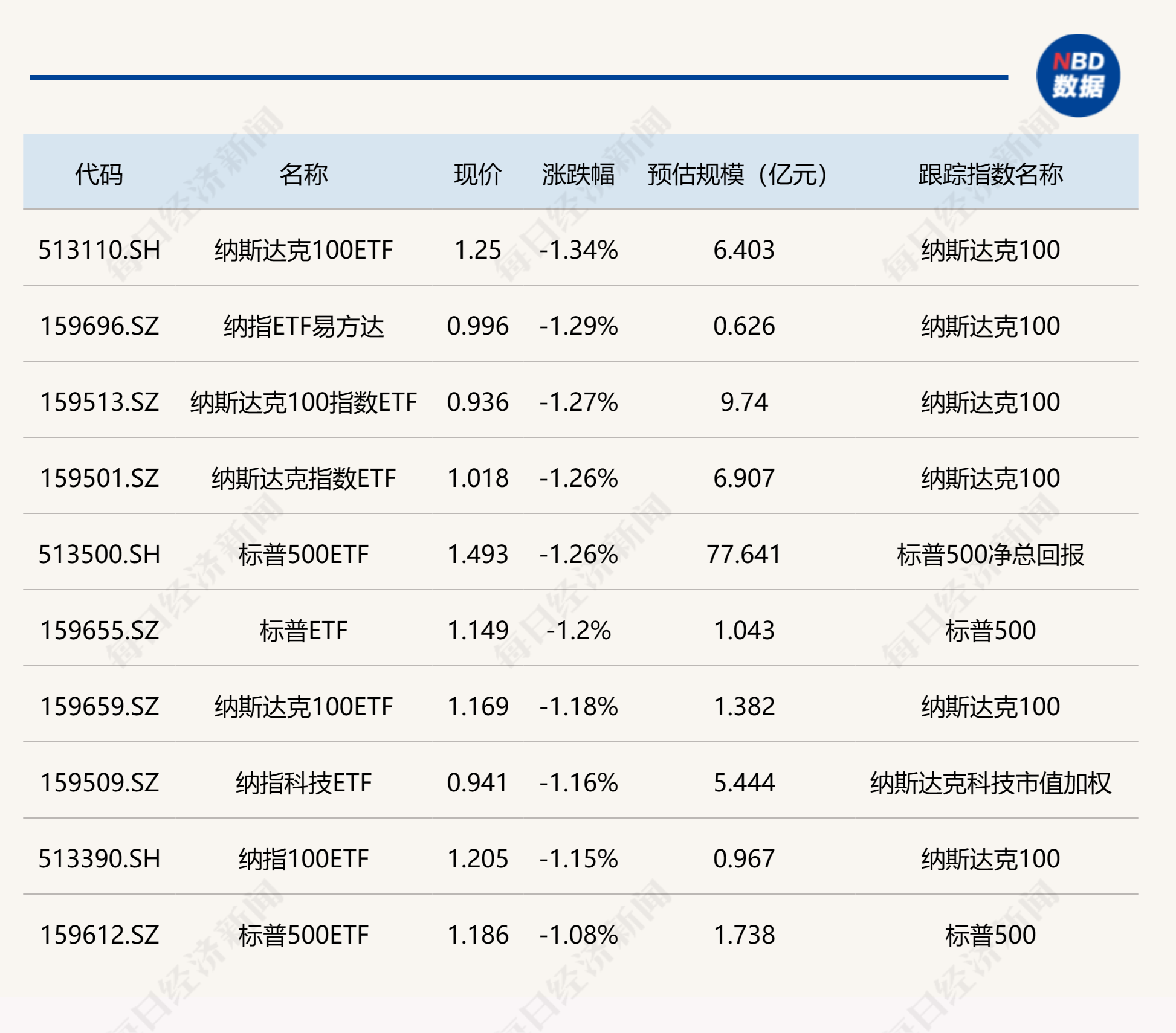Click the price 0.941
The width and height of the screenshot is (1176, 1033).
tap(477, 783)
